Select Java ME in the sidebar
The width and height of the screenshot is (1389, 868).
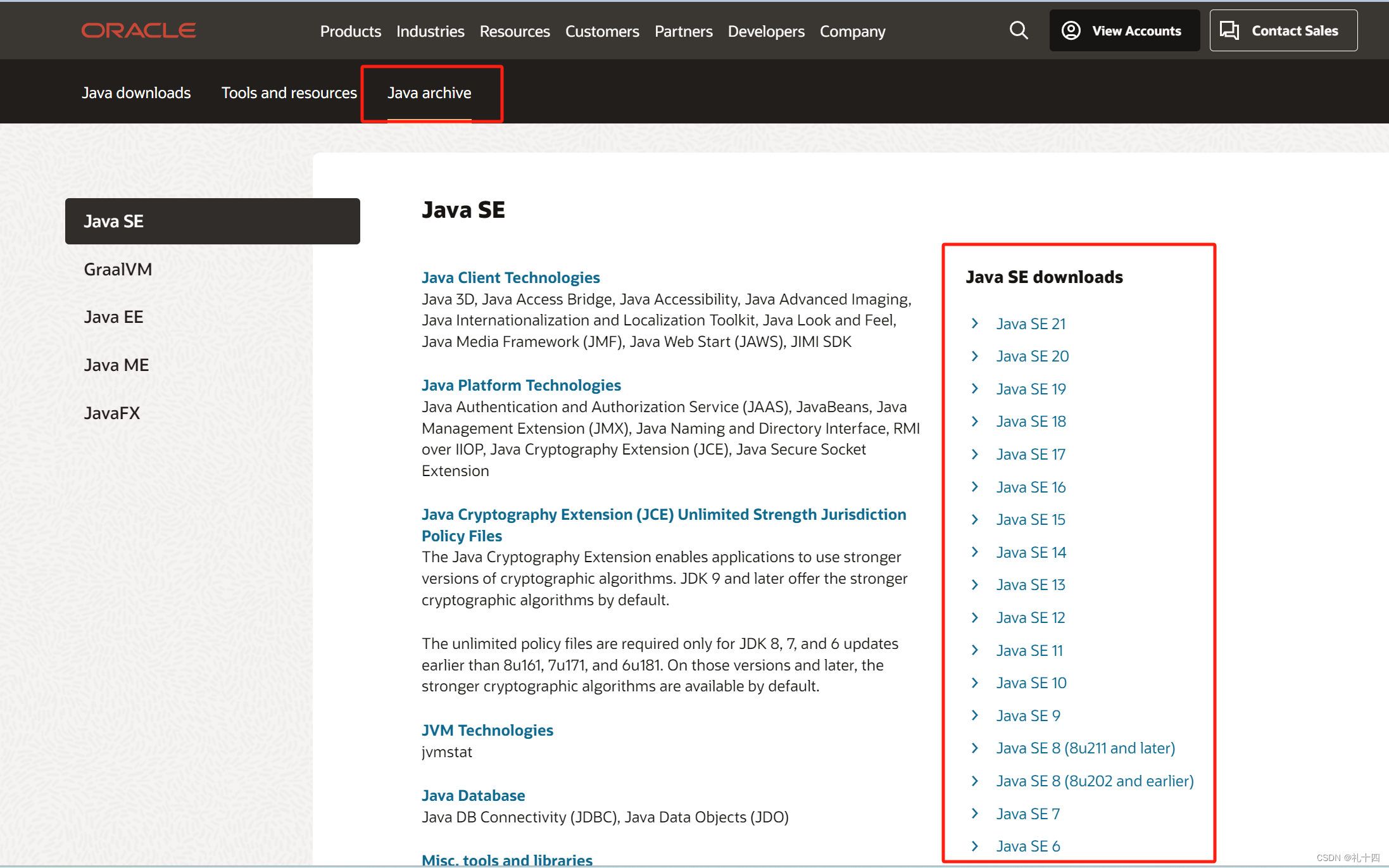click(116, 365)
